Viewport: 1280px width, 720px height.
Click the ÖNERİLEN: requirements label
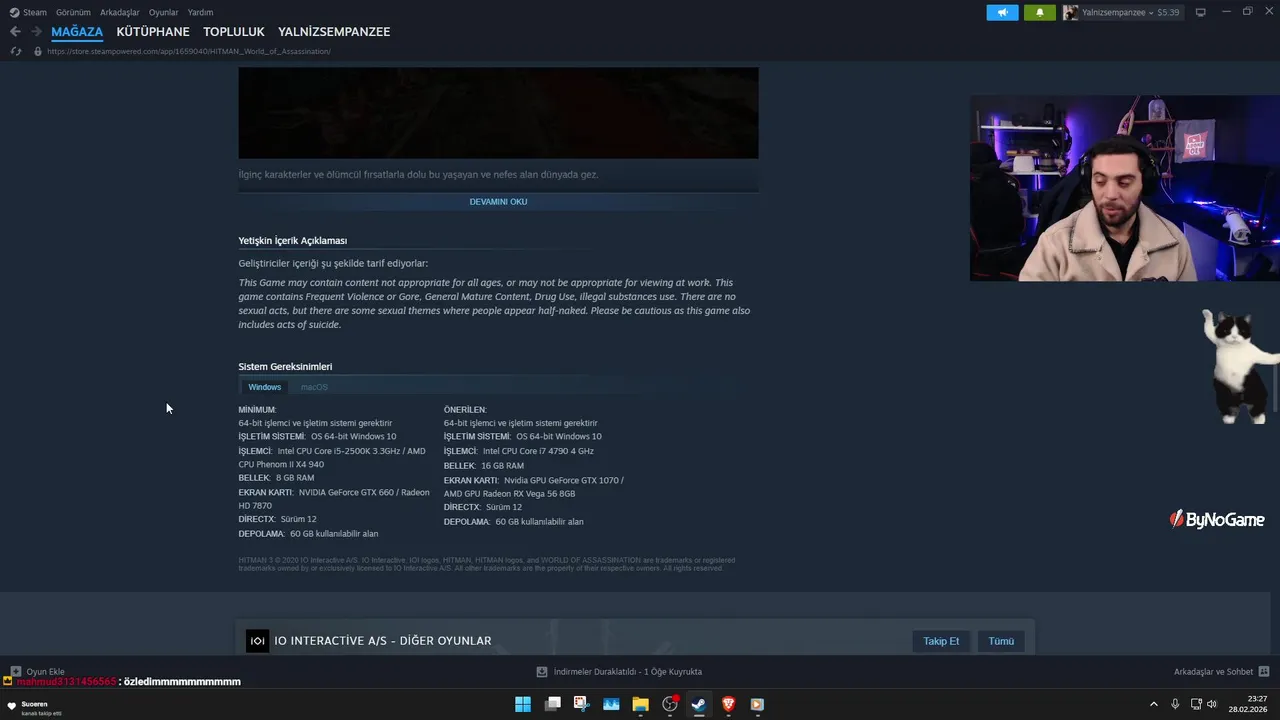(465, 410)
